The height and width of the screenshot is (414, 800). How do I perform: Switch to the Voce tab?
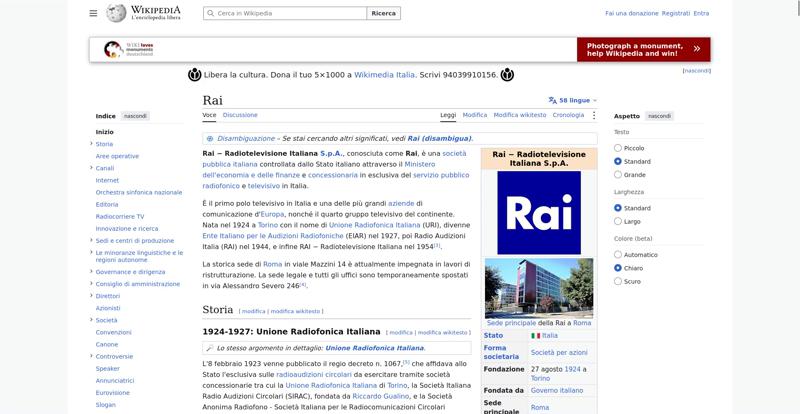209,115
